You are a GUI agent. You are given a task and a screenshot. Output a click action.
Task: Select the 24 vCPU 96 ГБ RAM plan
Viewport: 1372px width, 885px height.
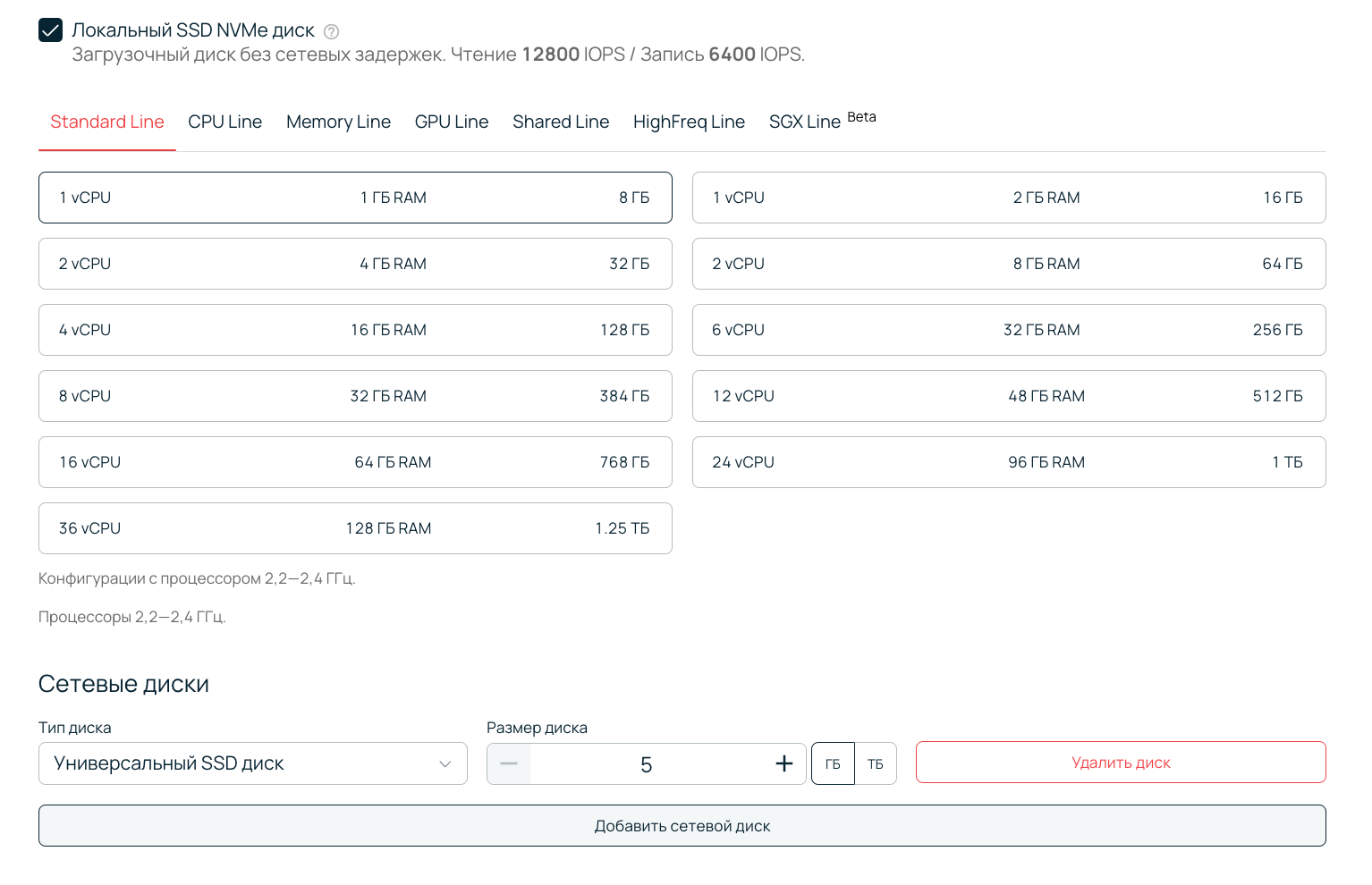click(x=1008, y=462)
